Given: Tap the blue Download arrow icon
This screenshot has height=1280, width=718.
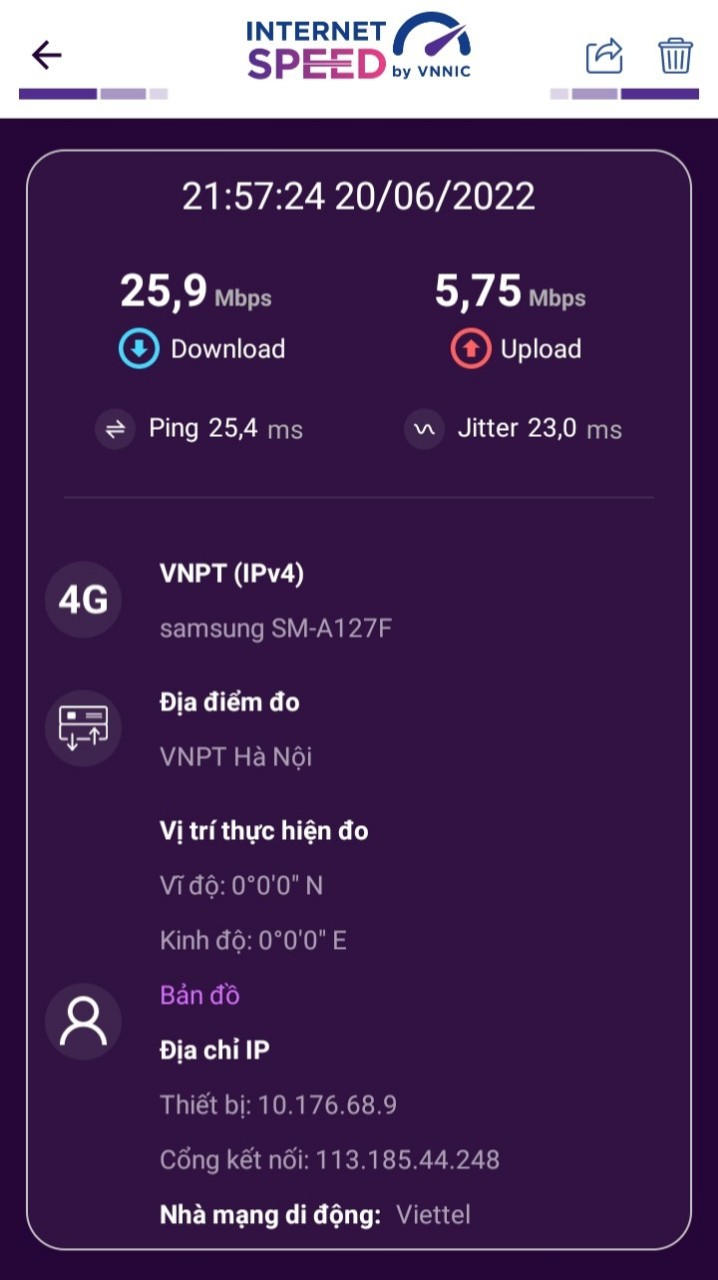Looking at the screenshot, I should tap(139, 349).
